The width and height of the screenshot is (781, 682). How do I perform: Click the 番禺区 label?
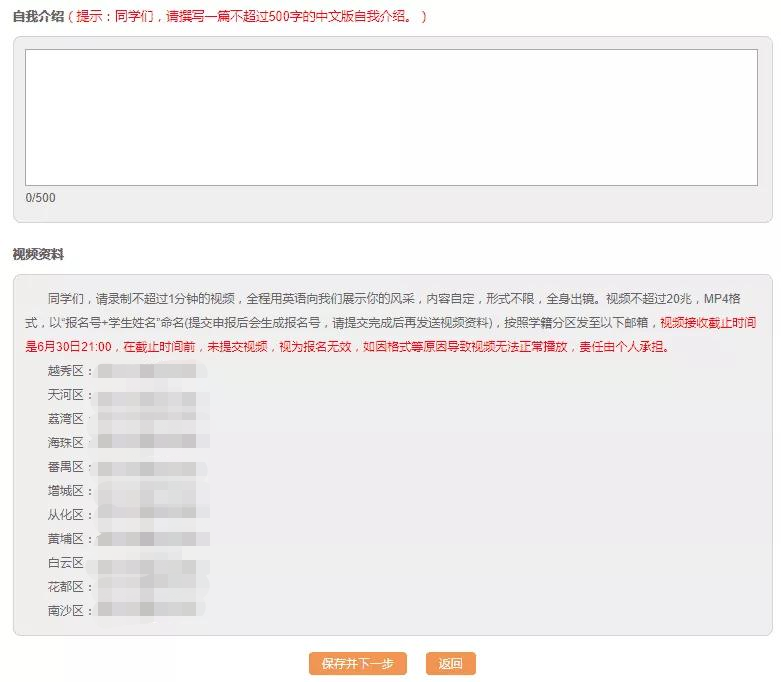pos(66,467)
